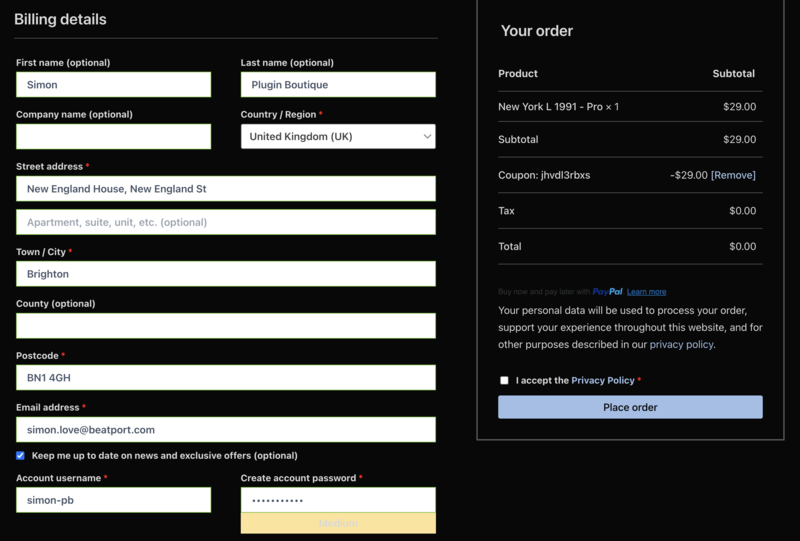
Task: Click the Account username field
Action: (x=113, y=500)
